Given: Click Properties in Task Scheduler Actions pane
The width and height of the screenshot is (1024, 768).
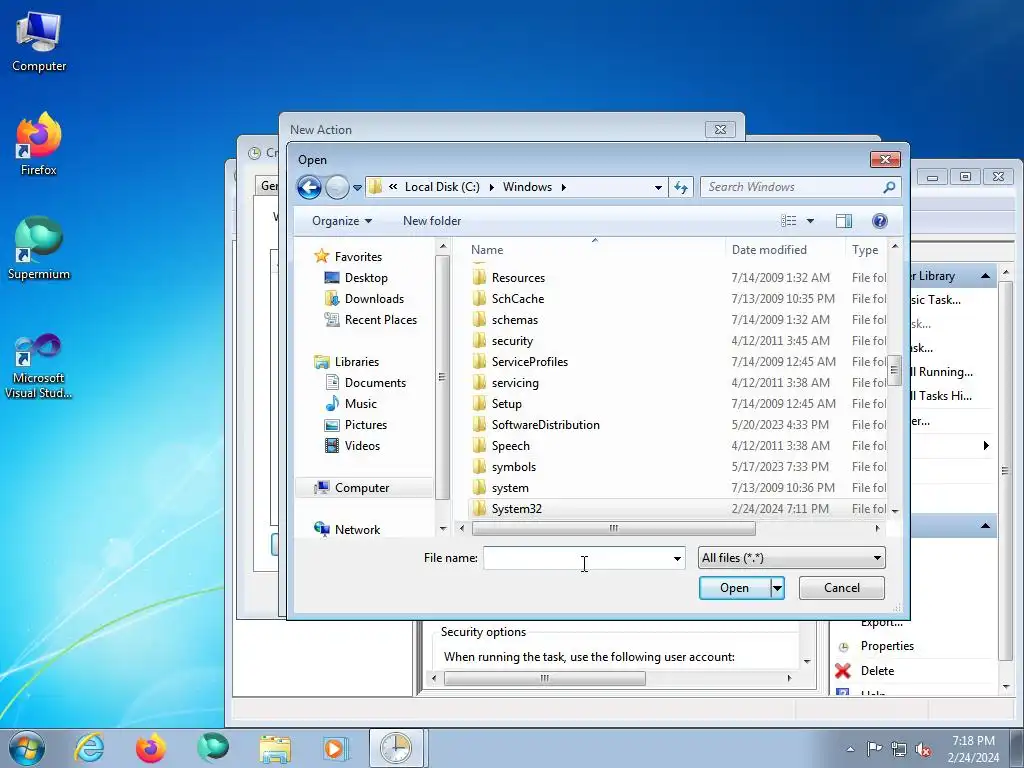Looking at the screenshot, I should (887, 646).
